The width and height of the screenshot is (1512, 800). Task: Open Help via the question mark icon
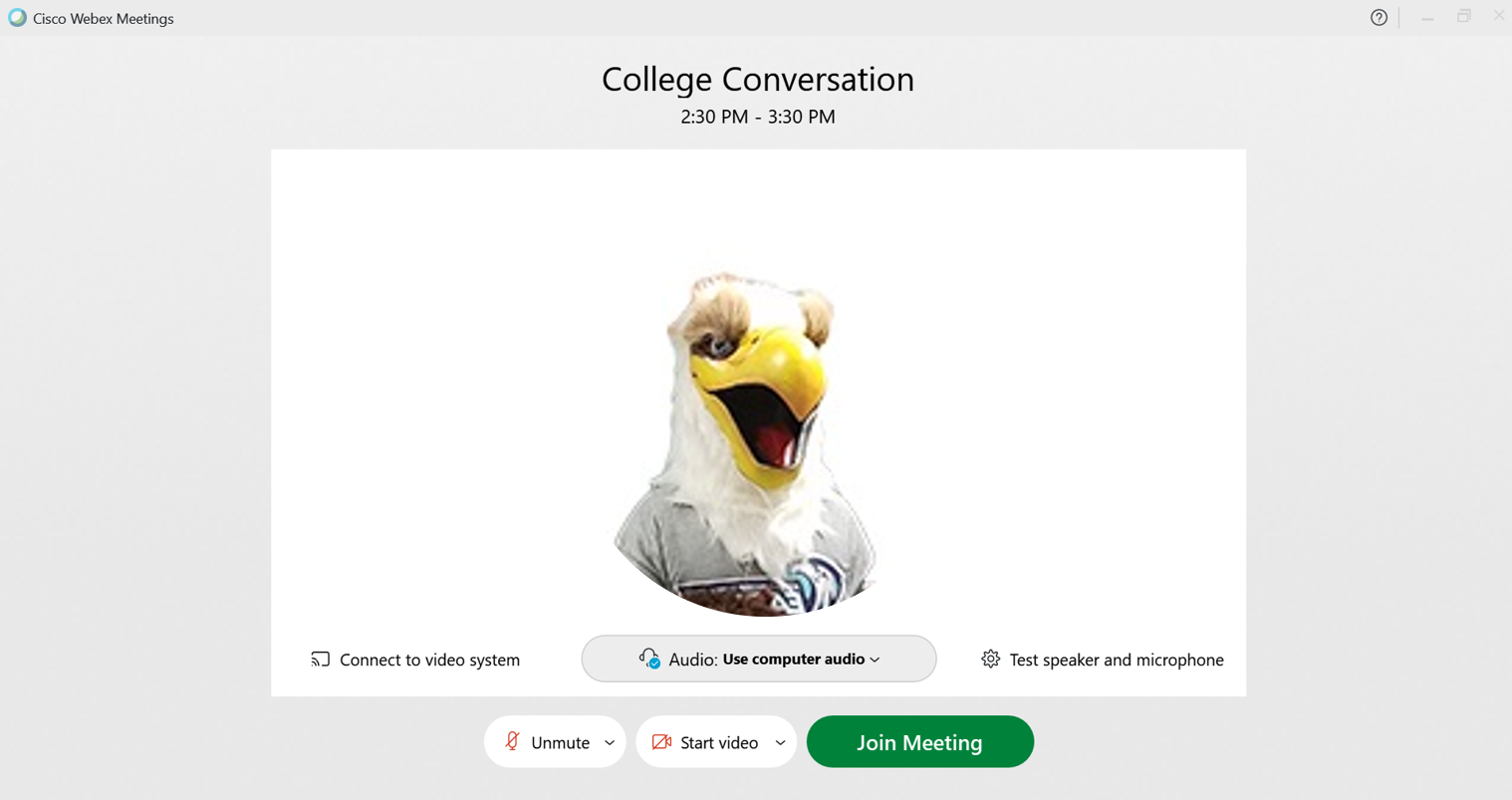point(1379,18)
